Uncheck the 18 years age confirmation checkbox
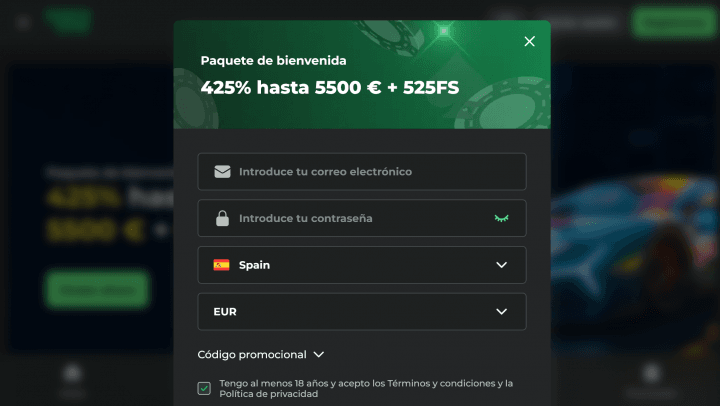The width and height of the screenshot is (720, 406). coord(204,388)
